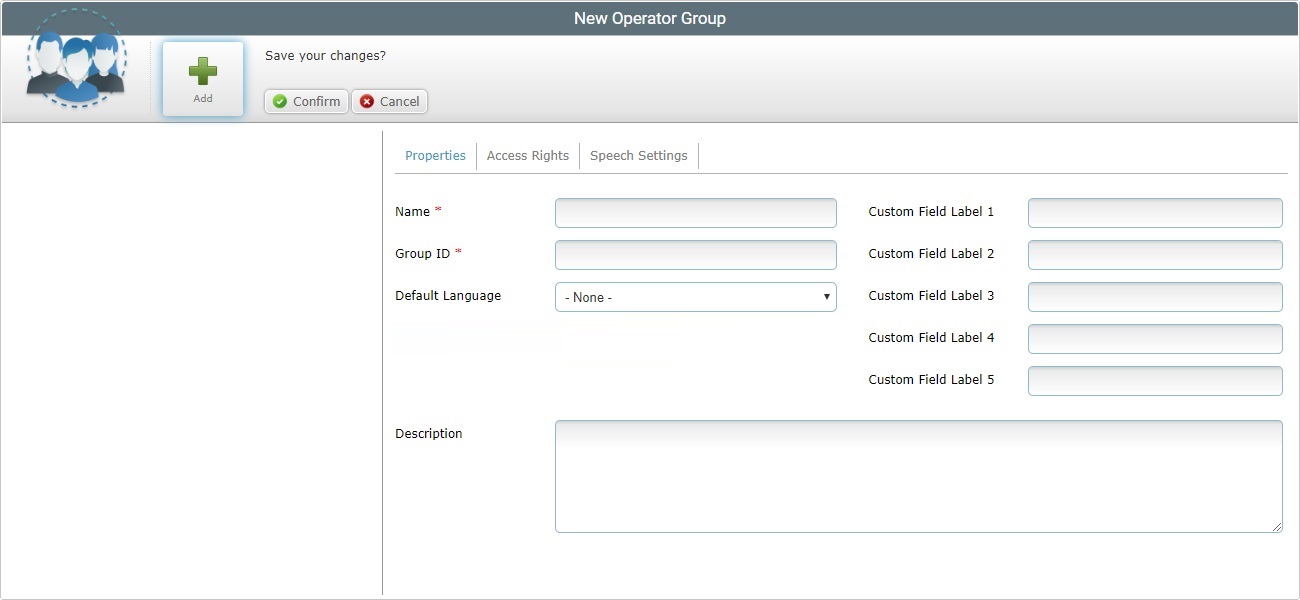This screenshot has height=600, width=1300.
Task: Click the red X icon on Cancel
Action: pos(366,101)
